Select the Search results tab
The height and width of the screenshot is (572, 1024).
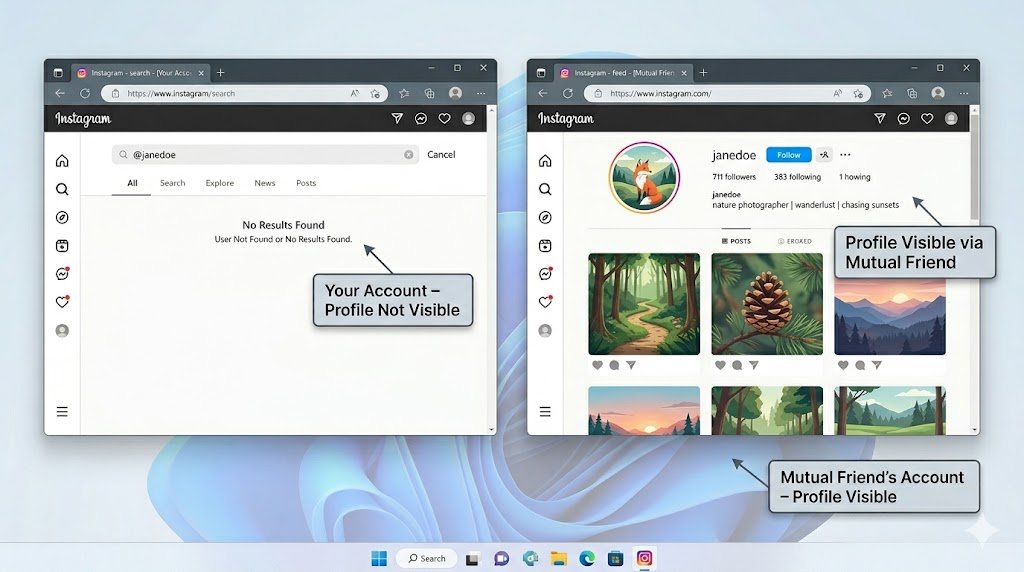pyautogui.click(x=172, y=183)
